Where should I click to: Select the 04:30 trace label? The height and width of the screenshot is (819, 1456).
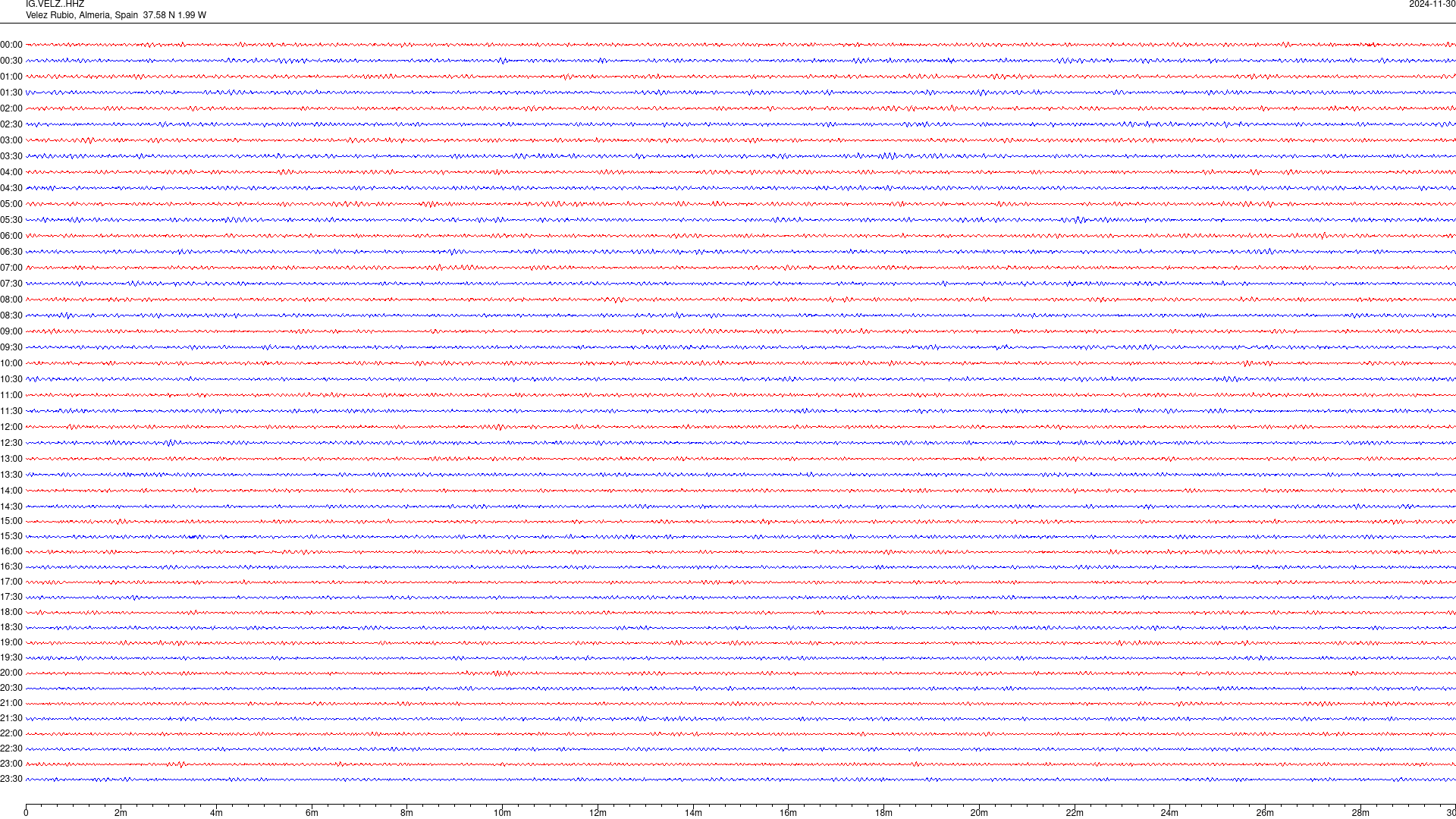(11, 188)
